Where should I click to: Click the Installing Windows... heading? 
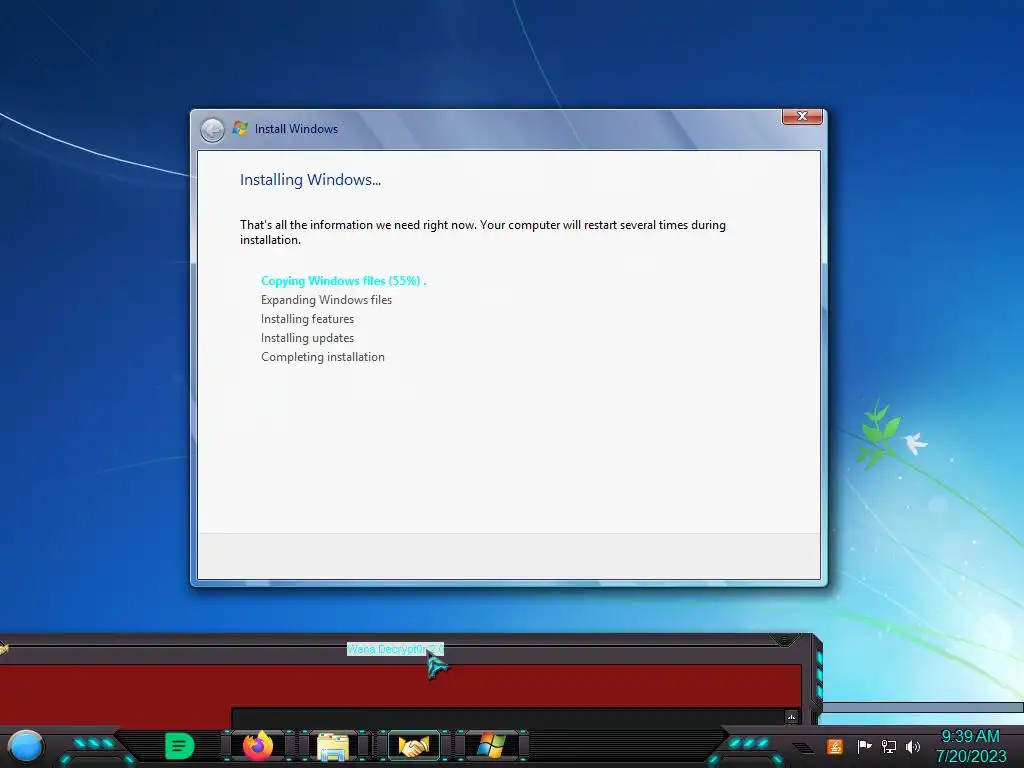click(310, 180)
